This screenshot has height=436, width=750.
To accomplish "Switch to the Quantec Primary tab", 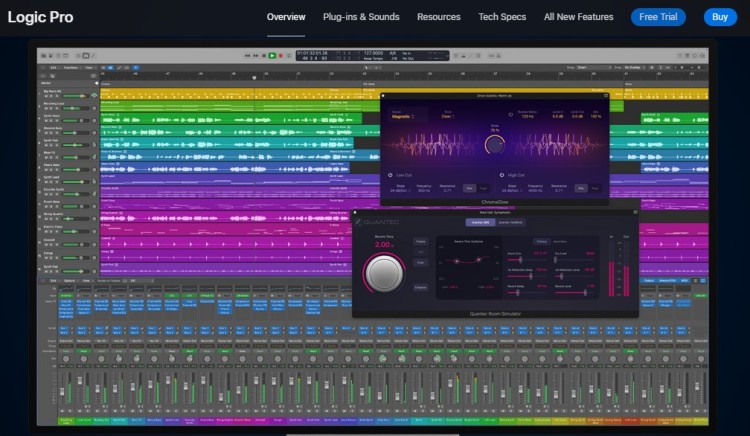I will pos(541,241).
